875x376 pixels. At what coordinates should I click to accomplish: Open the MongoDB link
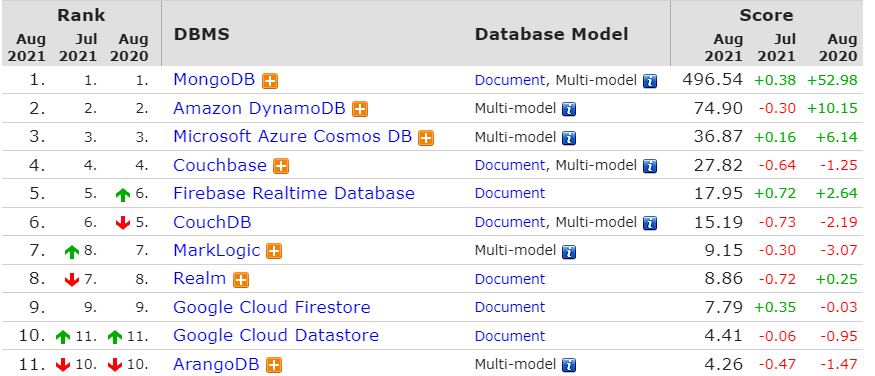214,80
